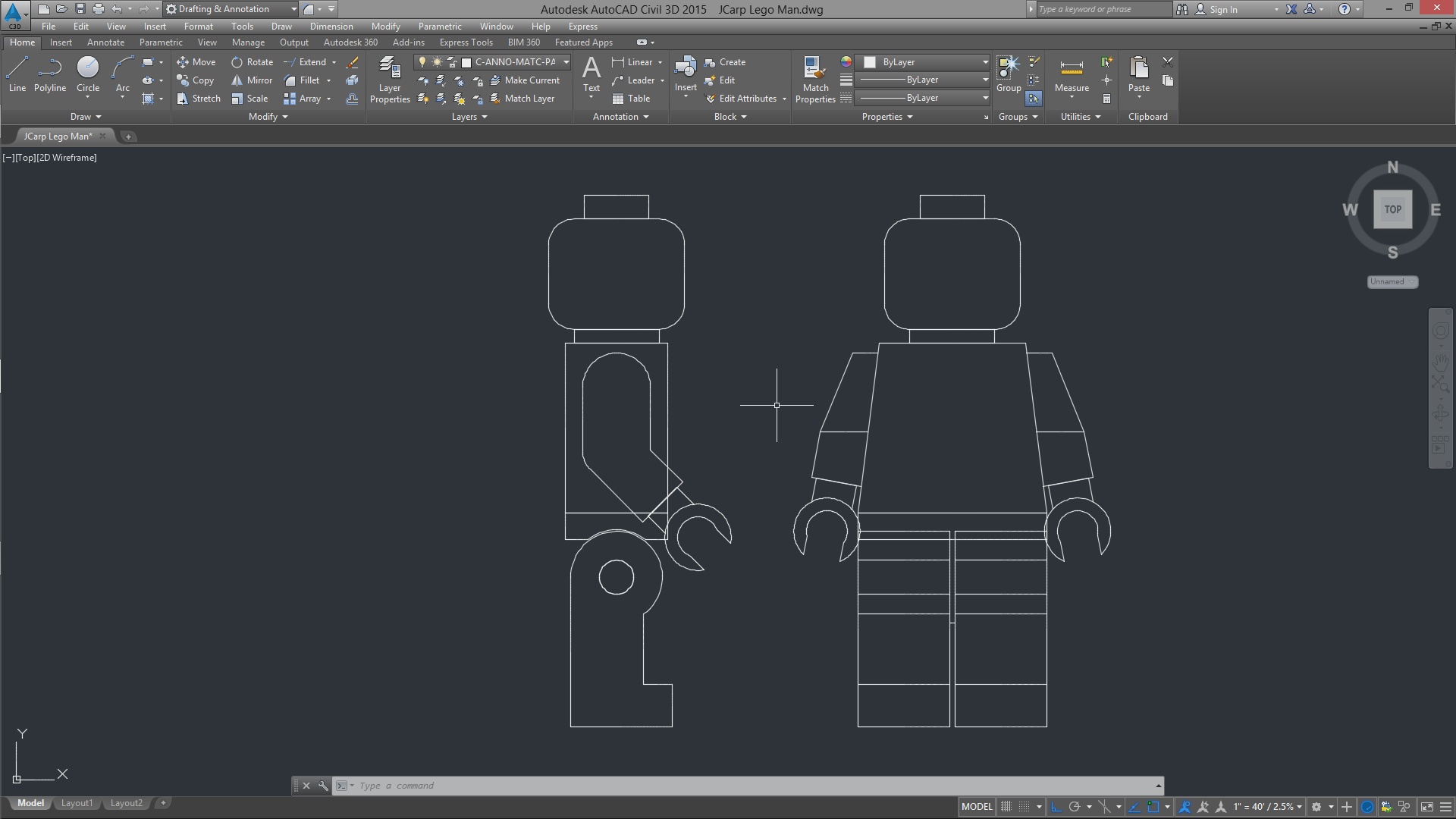
Task: Open the Express Tools ribbon tab
Action: 466,42
